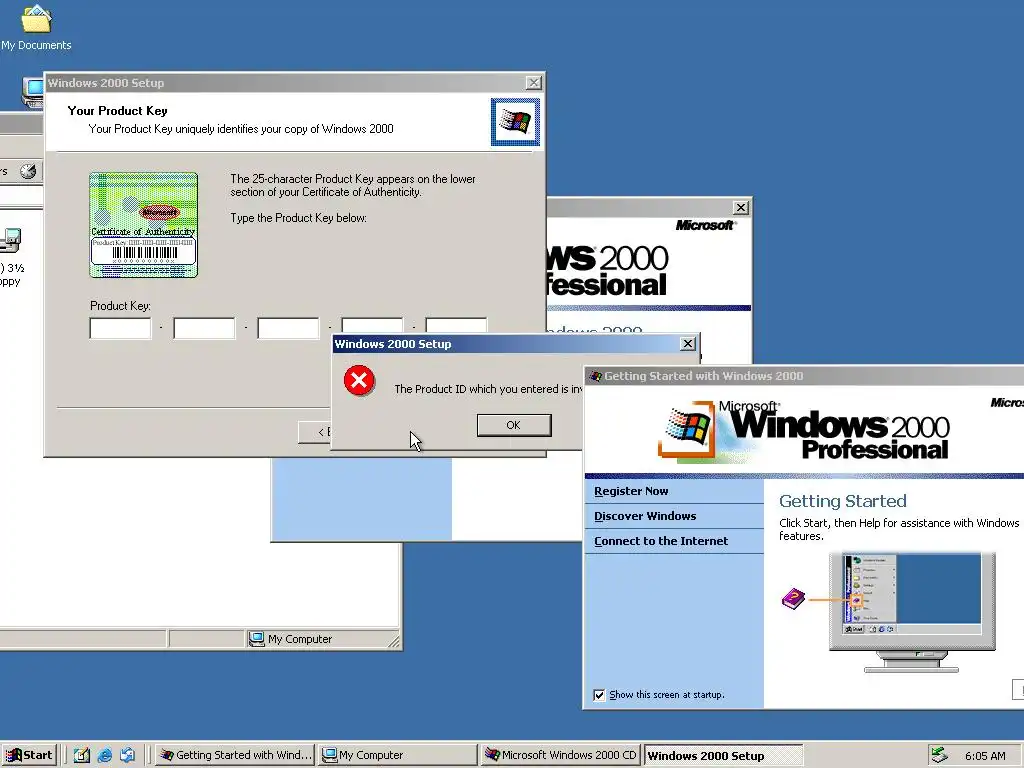Close the Microsoft Windows 2000 CD window
The height and width of the screenshot is (768, 1024).
click(x=741, y=208)
